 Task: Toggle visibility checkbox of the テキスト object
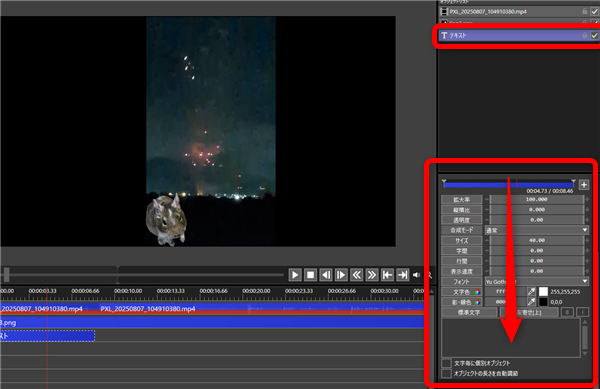coord(594,35)
